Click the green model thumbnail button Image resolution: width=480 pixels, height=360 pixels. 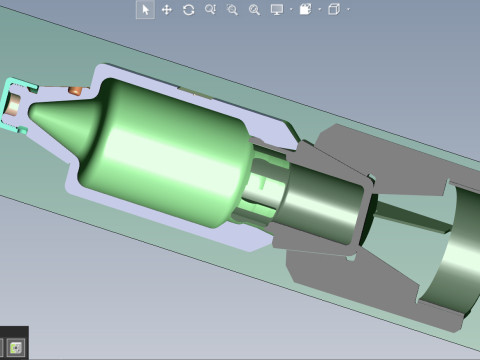pyautogui.click(x=16, y=348)
